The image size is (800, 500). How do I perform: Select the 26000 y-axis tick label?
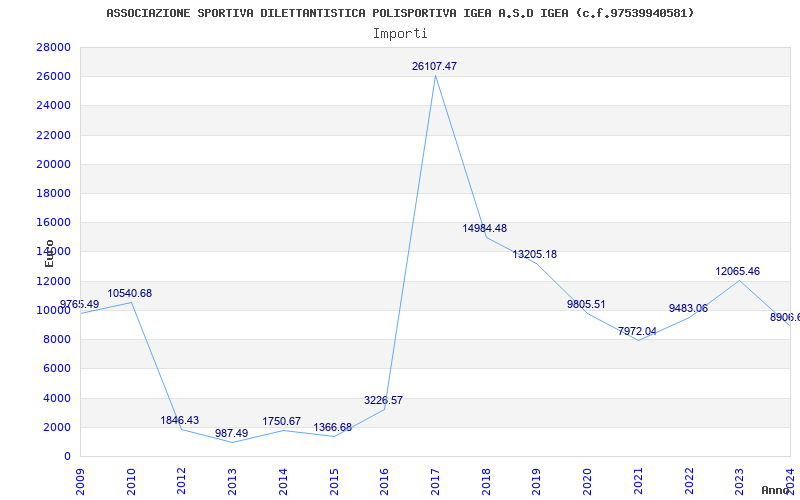click(x=54, y=77)
